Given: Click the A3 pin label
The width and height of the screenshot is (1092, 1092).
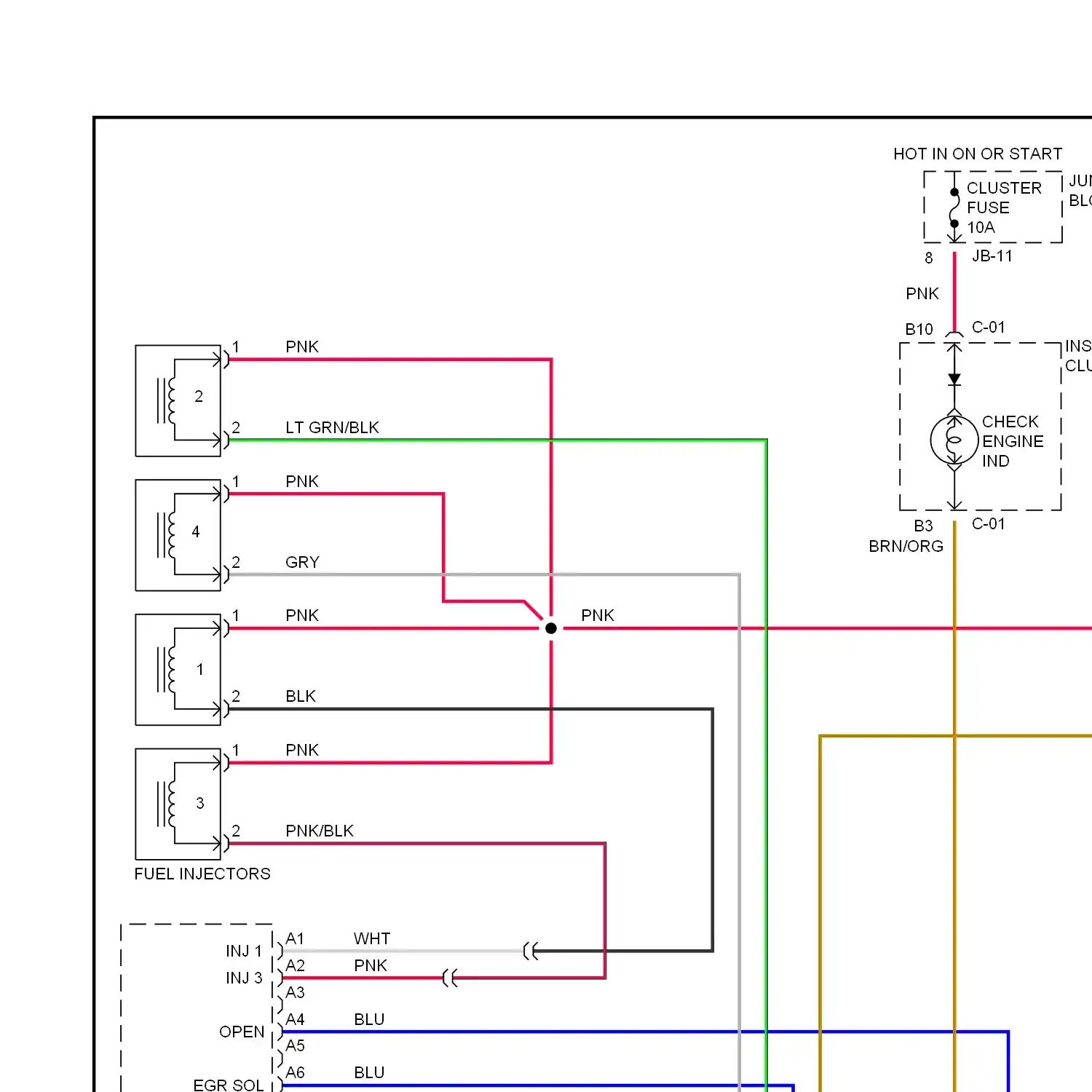Looking at the screenshot, I should (295, 993).
